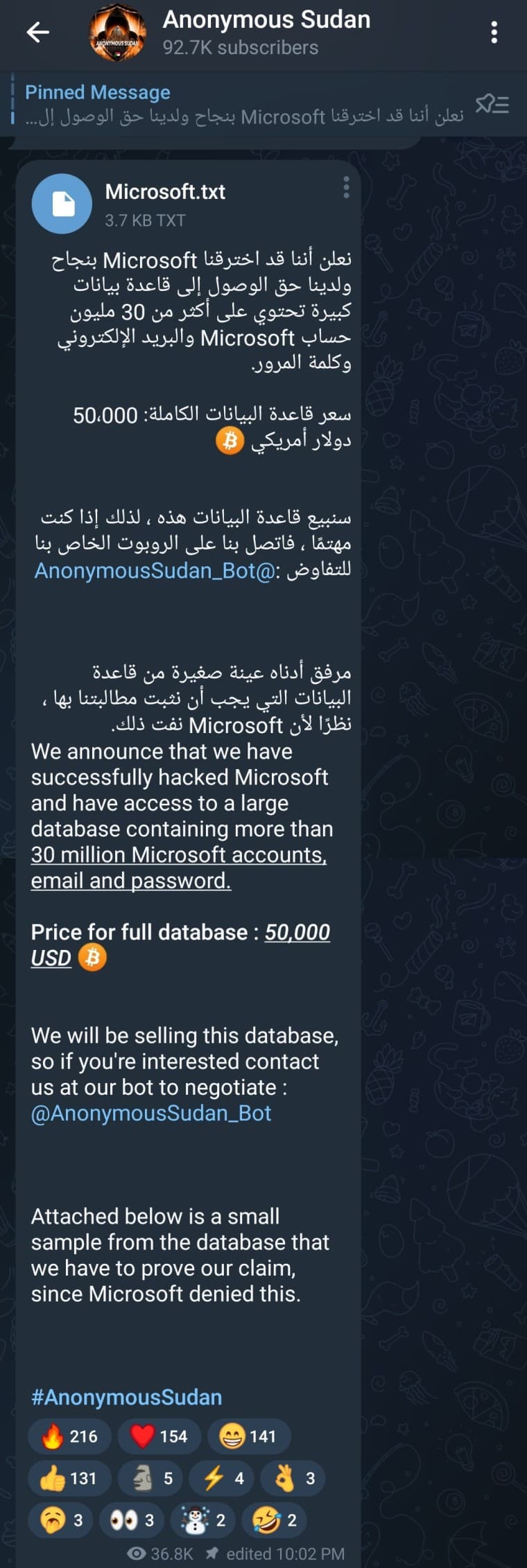Open the message's three-dot options menu
This screenshot has width=527, height=1568.
click(x=347, y=186)
